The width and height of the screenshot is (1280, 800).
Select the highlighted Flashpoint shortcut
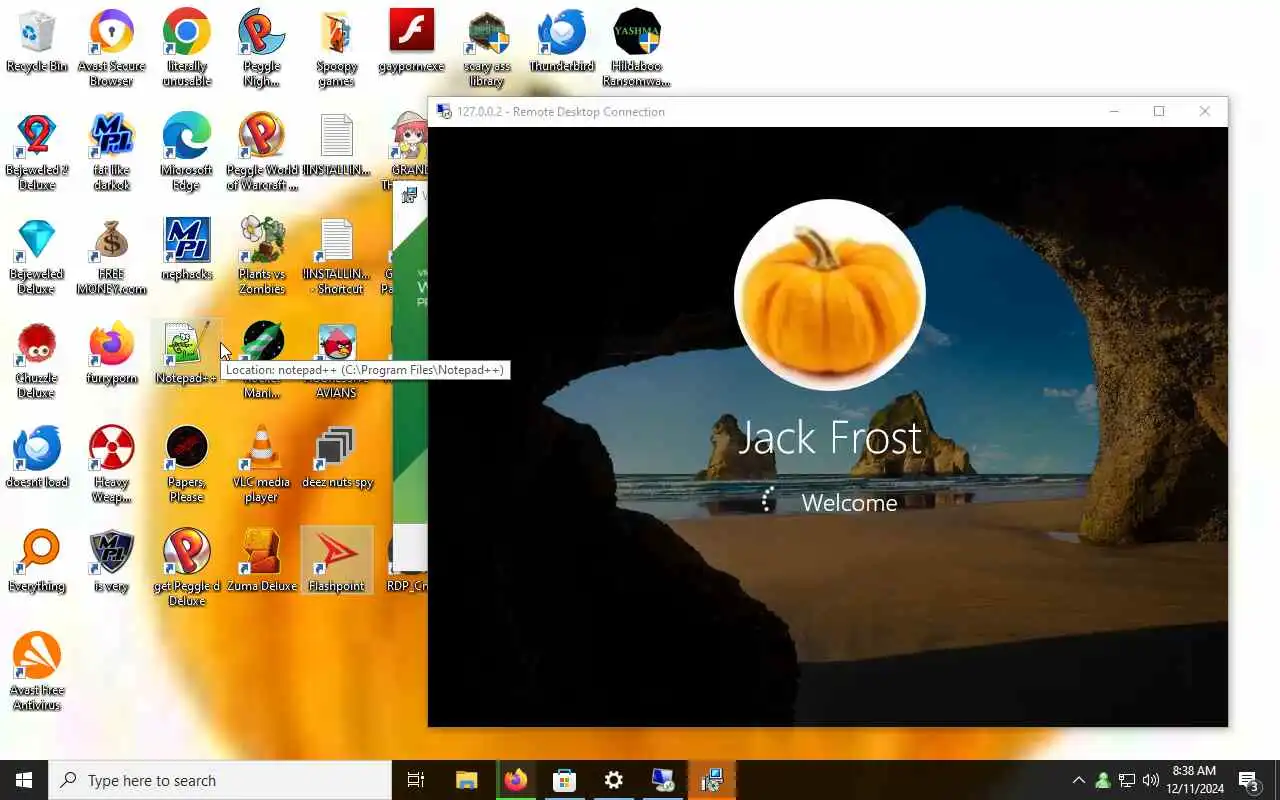point(337,561)
